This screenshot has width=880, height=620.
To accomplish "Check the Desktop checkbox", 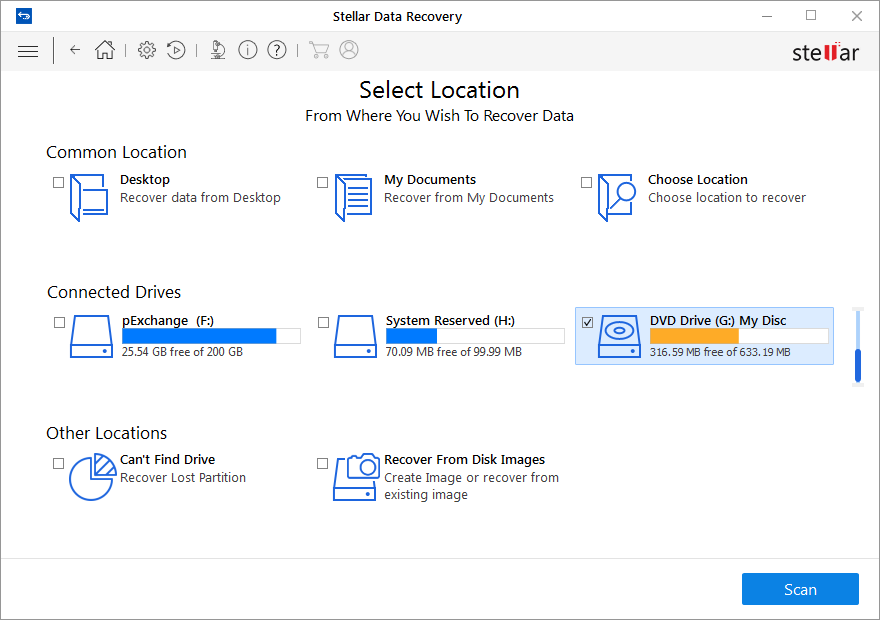I will (58, 182).
